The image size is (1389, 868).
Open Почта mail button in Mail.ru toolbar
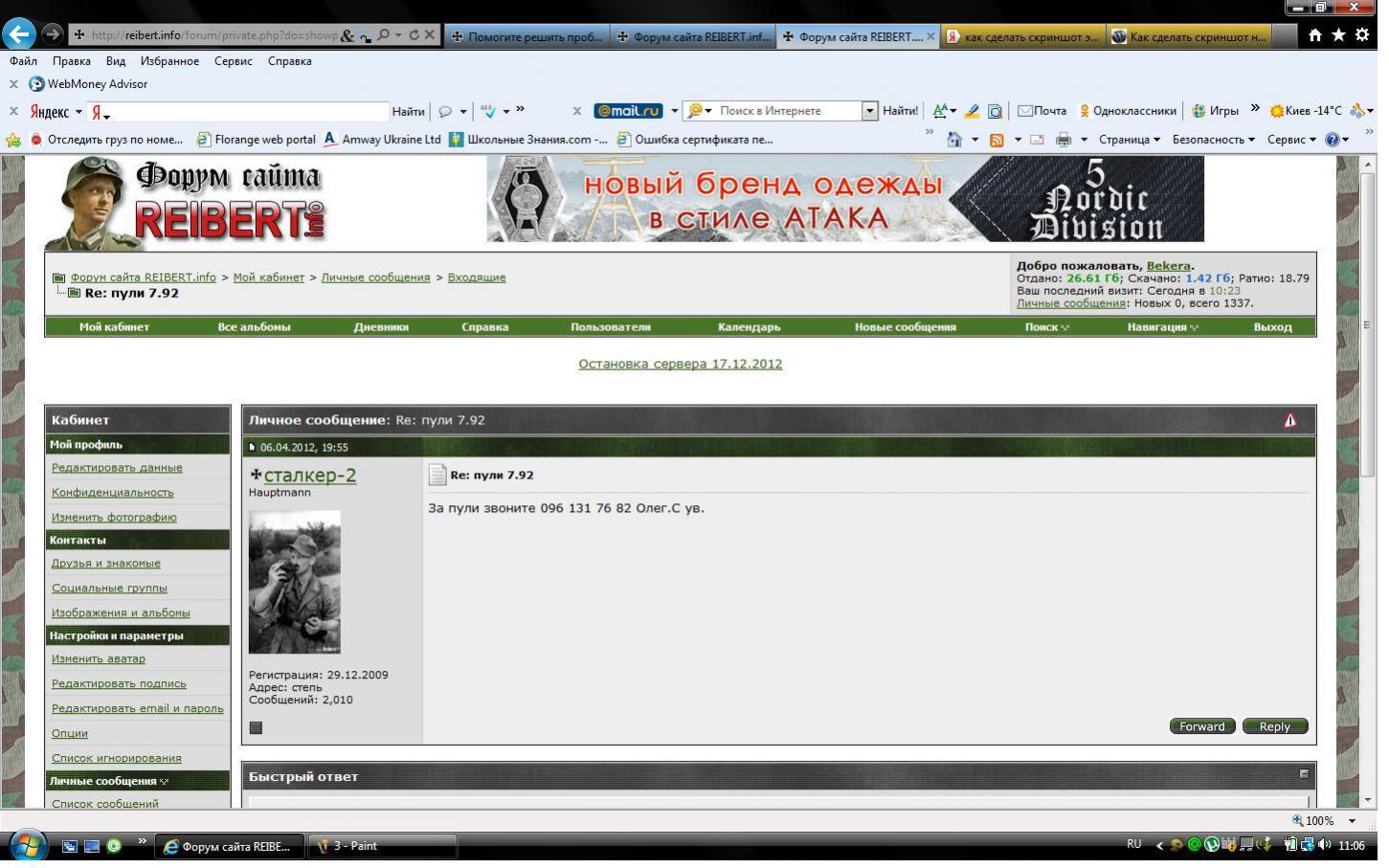pyautogui.click(x=1042, y=111)
